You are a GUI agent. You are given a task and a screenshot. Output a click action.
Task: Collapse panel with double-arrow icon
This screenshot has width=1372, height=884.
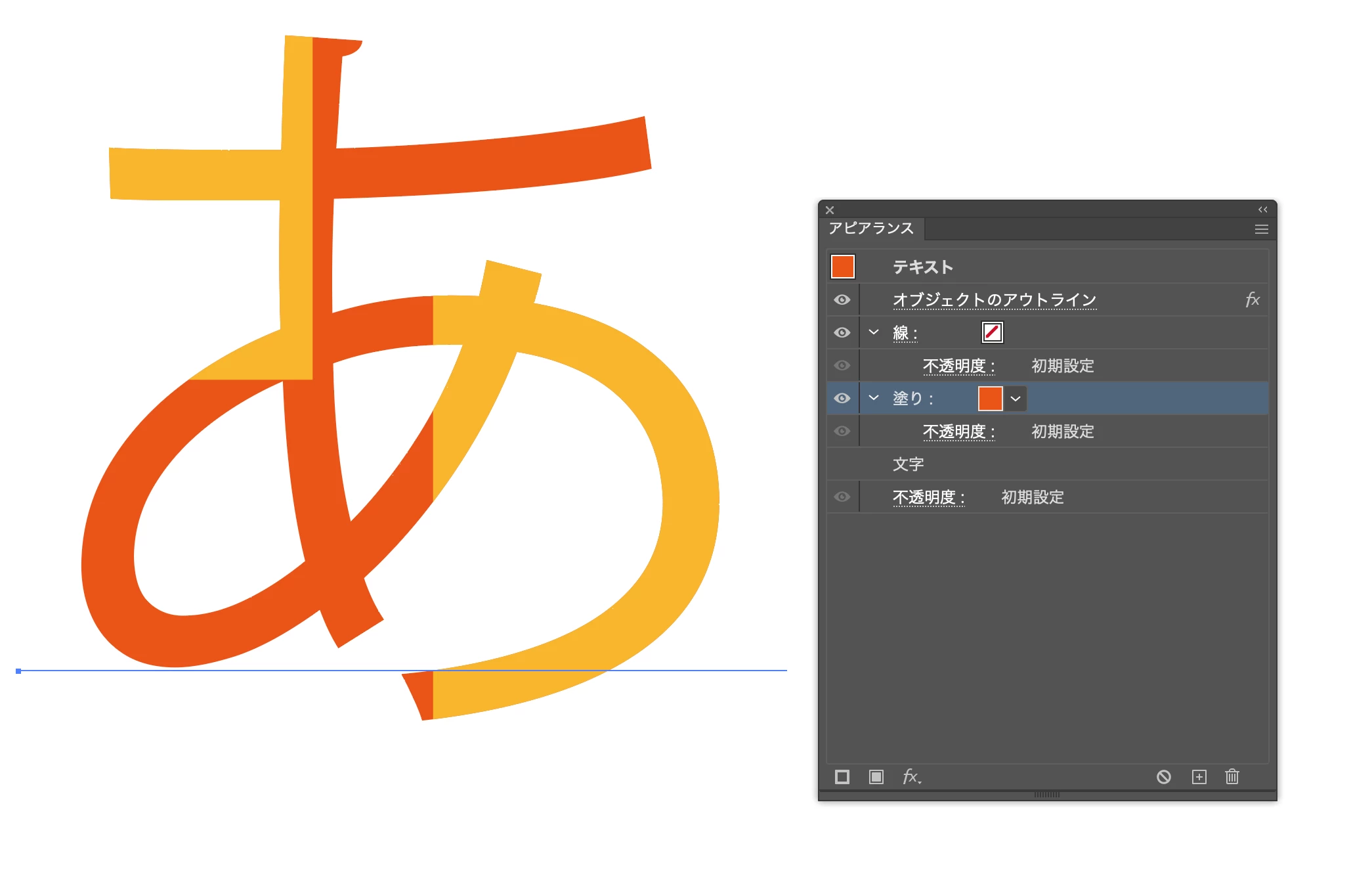tap(1262, 210)
